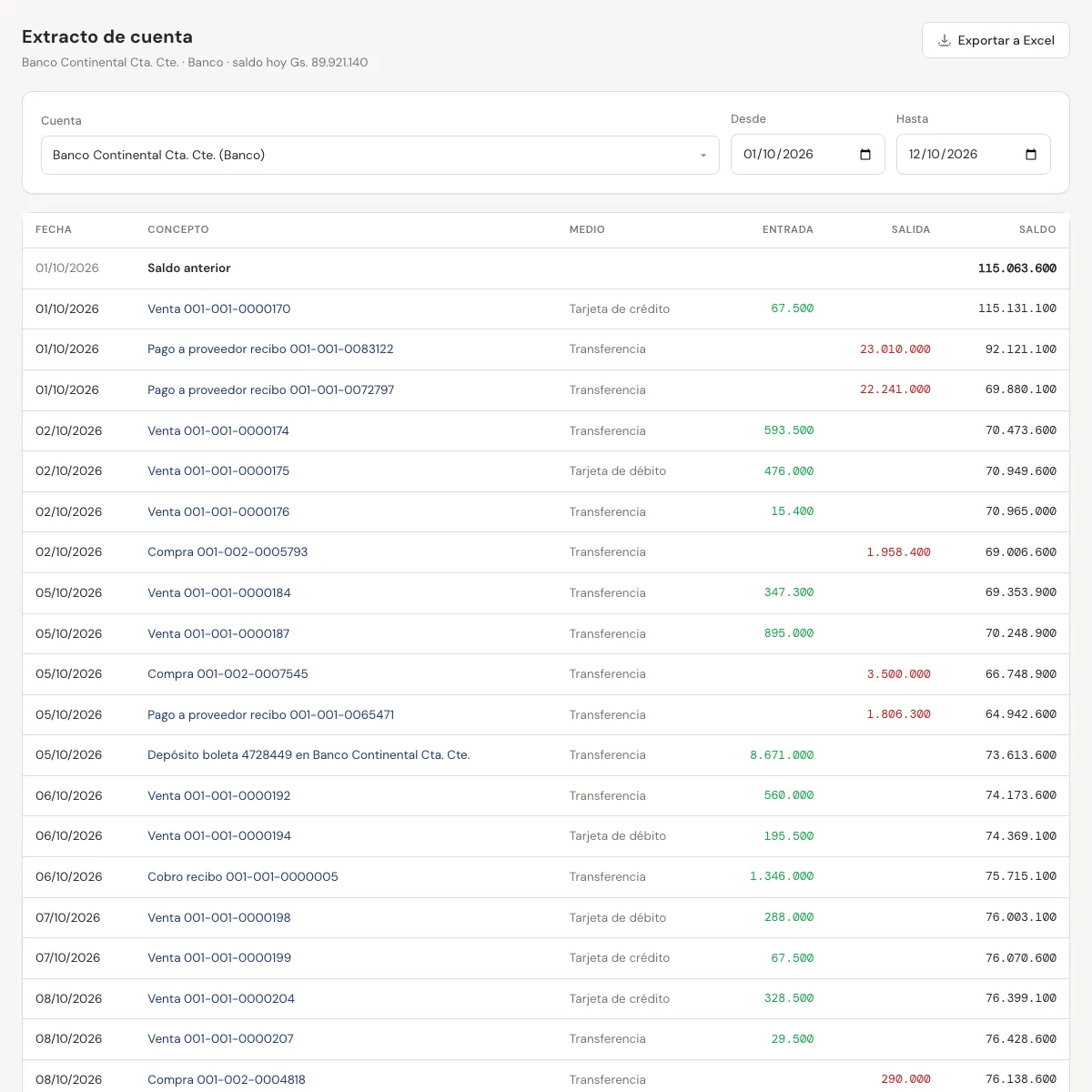Open Venta 001-001-0000175 link
This screenshot has height=1092, width=1092.
(x=218, y=471)
